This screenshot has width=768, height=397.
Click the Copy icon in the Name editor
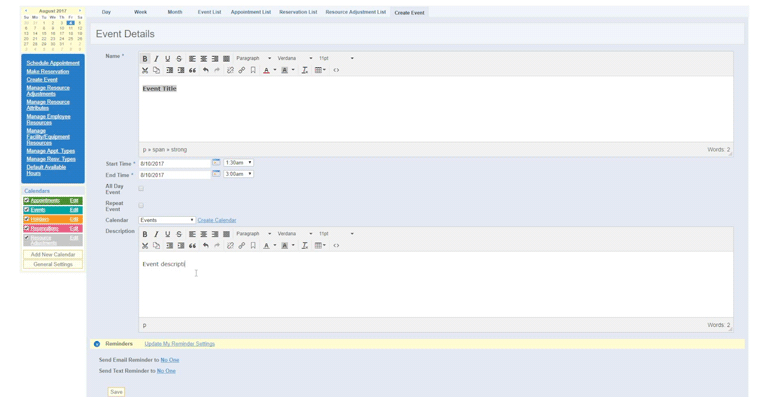click(156, 70)
